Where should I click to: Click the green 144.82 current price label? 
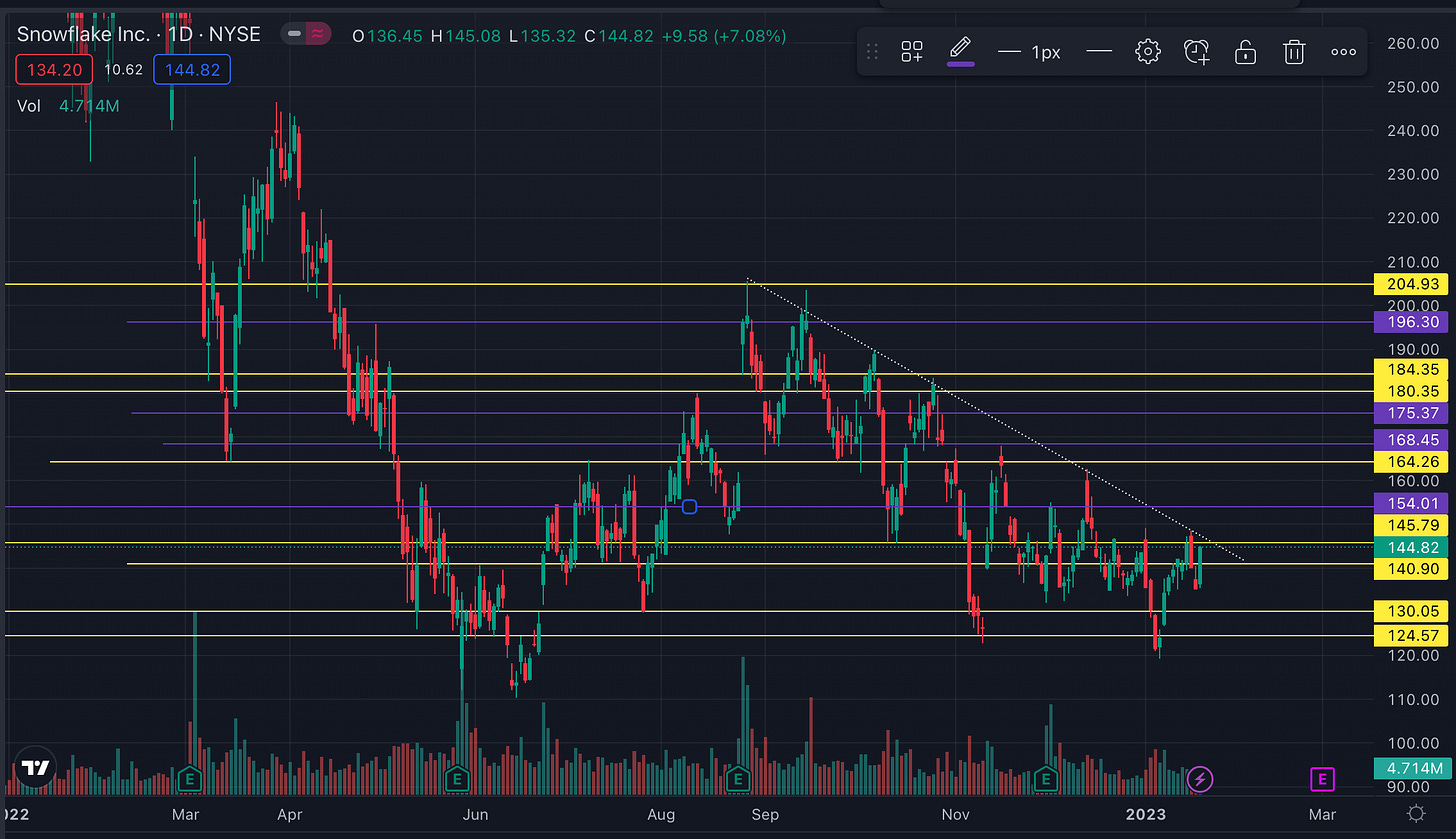coord(1412,547)
